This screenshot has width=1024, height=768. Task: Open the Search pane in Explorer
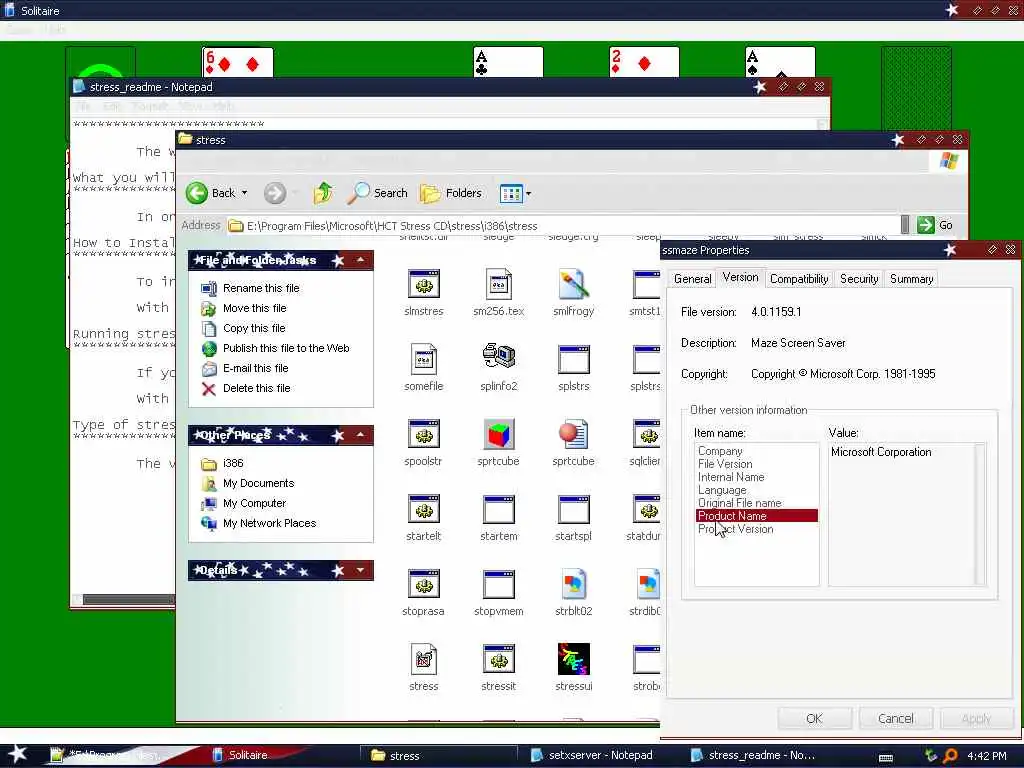[x=377, y=193]
